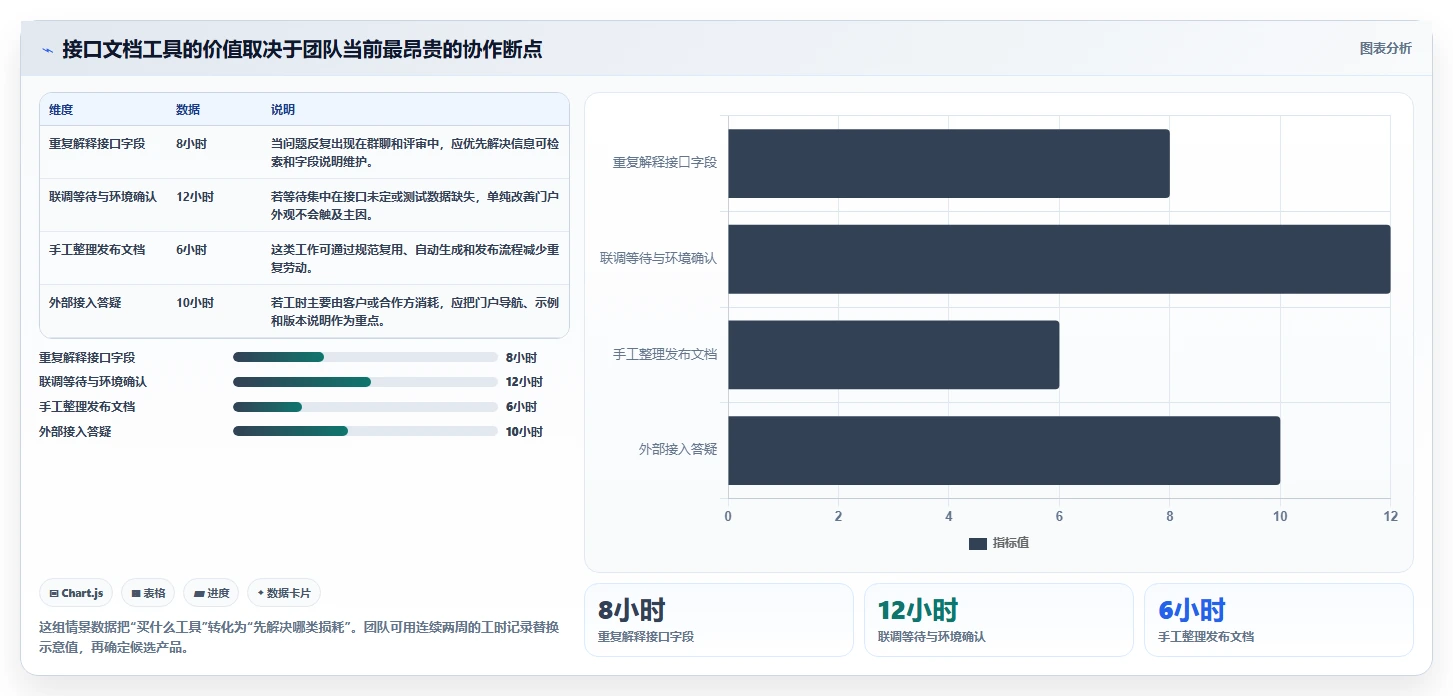Click the 12小时 table data cell

tap(195, 196)
